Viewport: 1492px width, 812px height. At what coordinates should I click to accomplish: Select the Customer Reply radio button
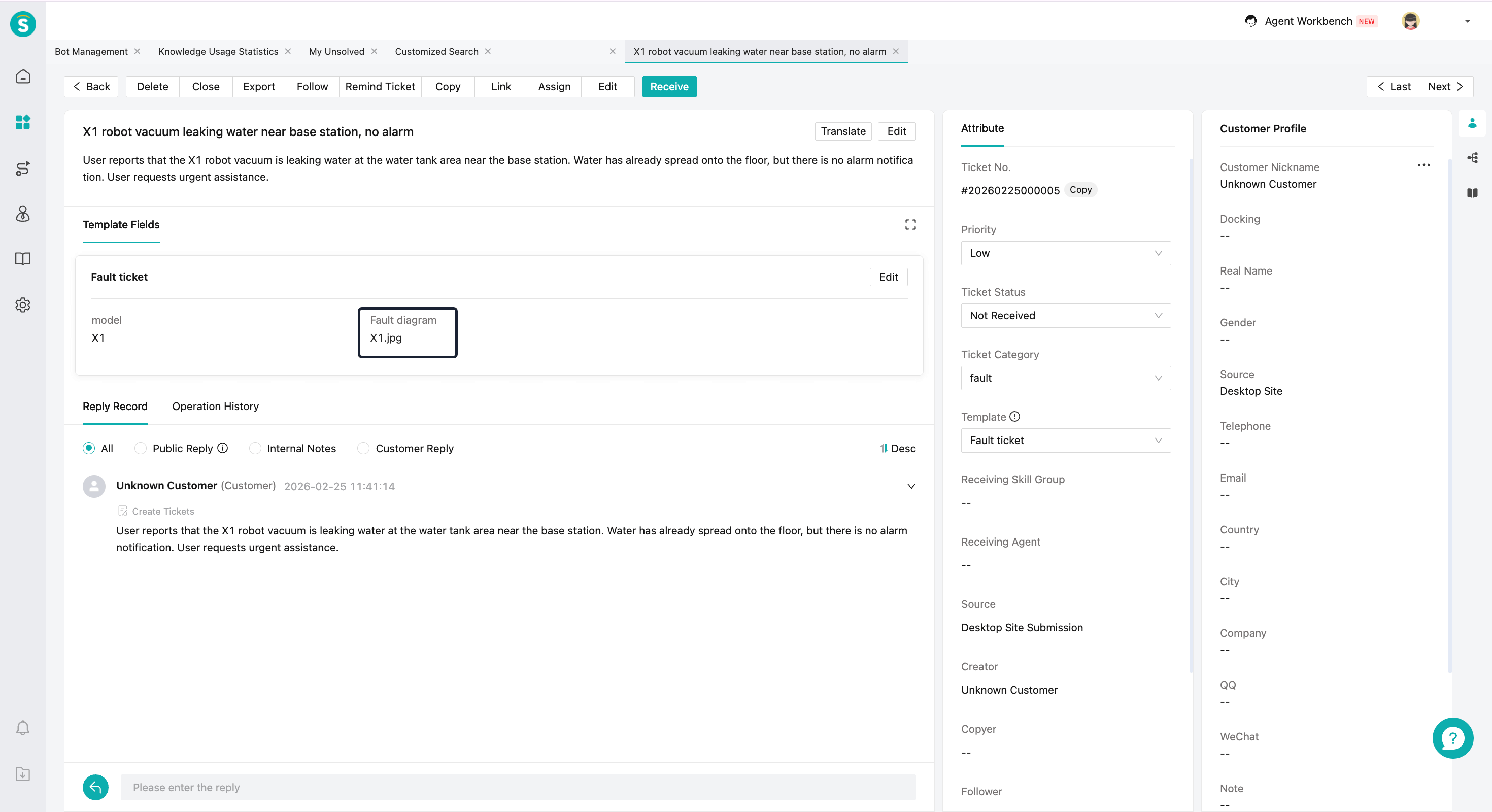pyautogui.click(x=363, y=448)
